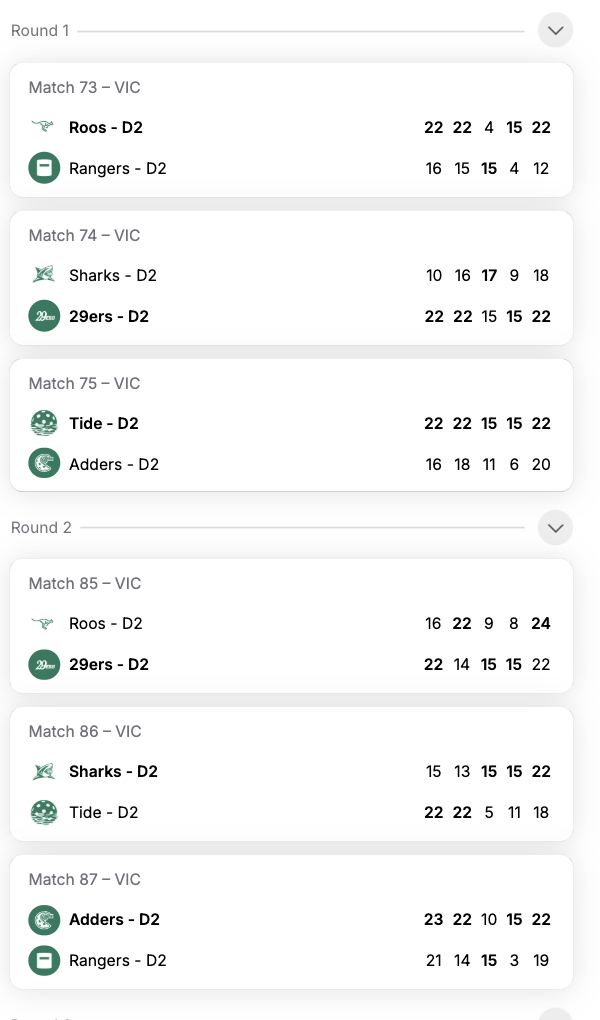Collapse the Round 1 section chevron

click(x=555, y=30)
